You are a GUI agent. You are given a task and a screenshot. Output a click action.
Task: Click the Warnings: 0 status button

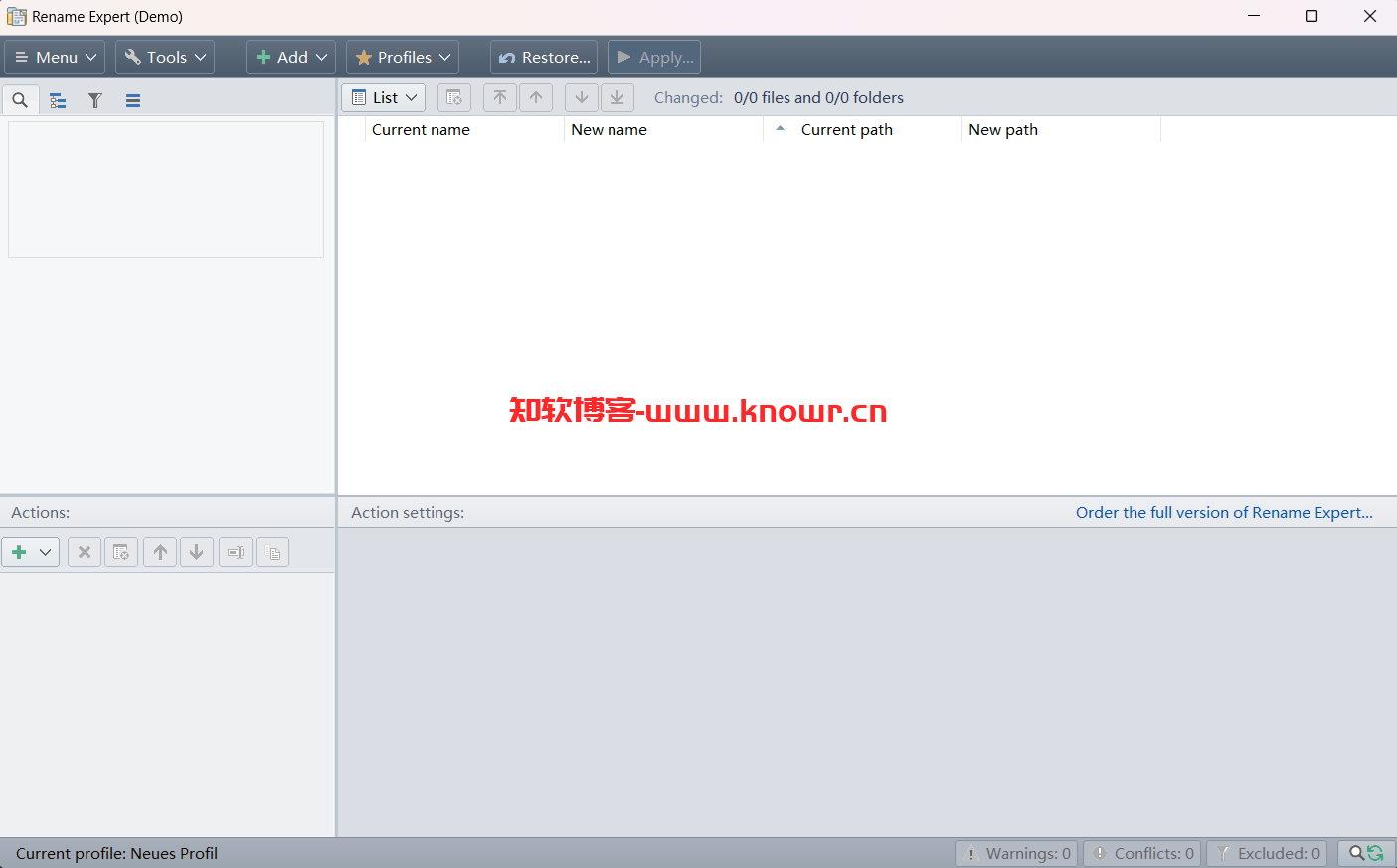point(1016,853)
